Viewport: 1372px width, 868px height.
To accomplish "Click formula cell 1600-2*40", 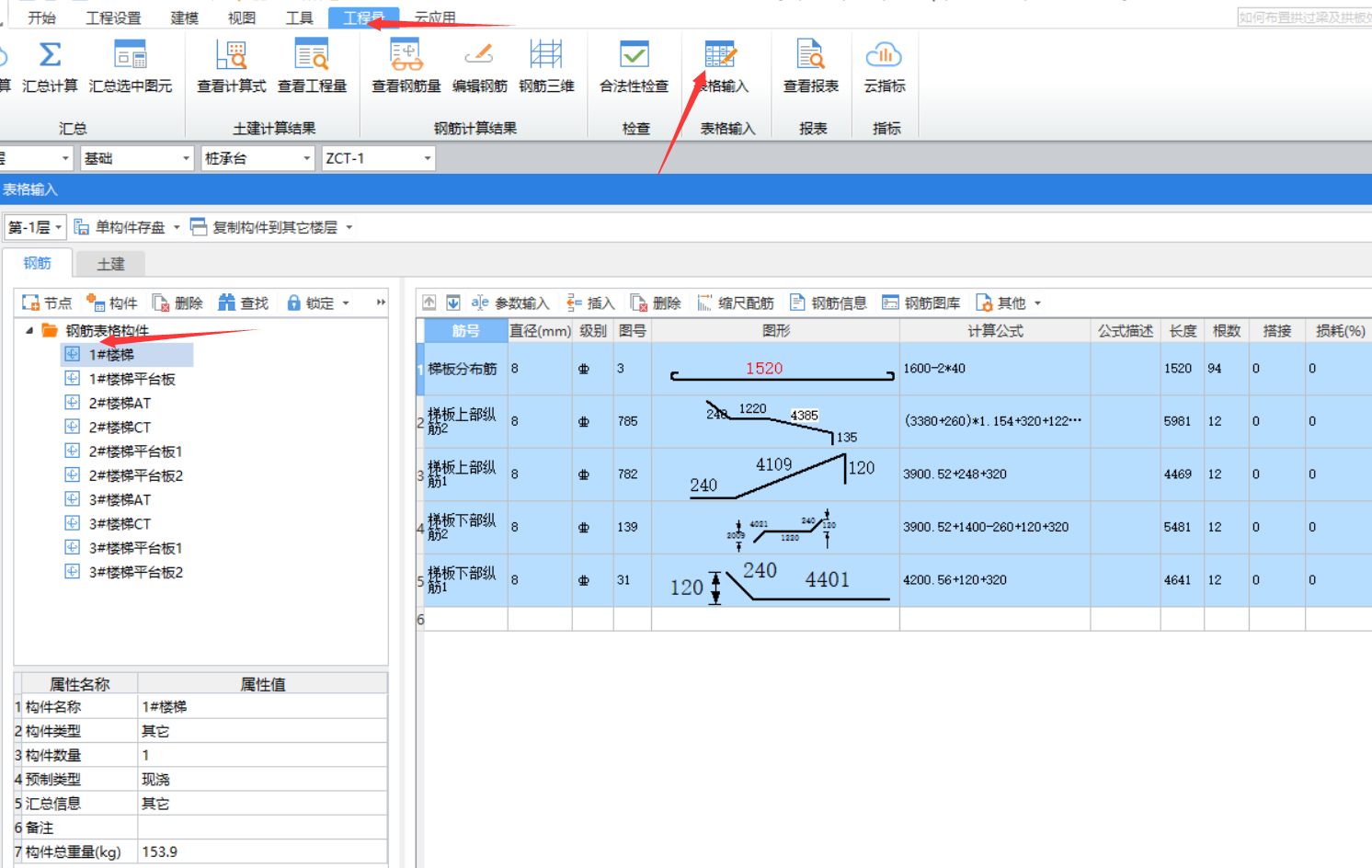I will point(995,369).
